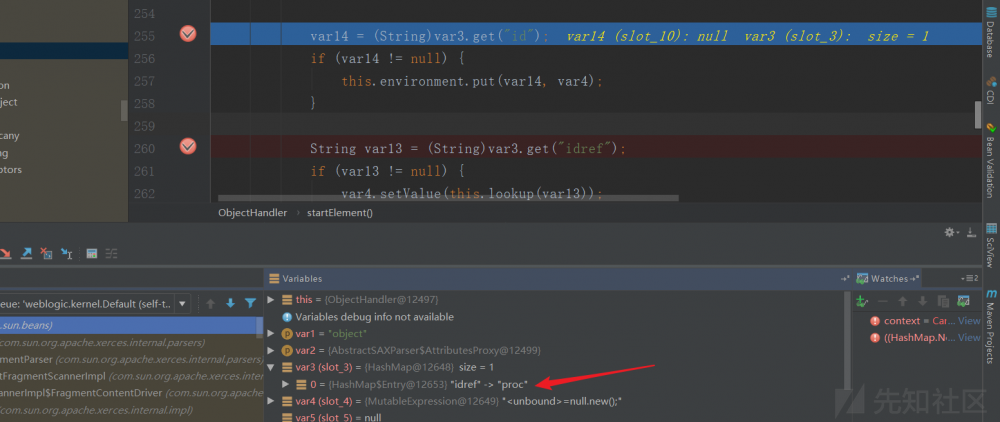Expand the var2 AttributesProxy variable
Image resolution: width=1000 pixels, height=422 pixels.
click(270, 350)
